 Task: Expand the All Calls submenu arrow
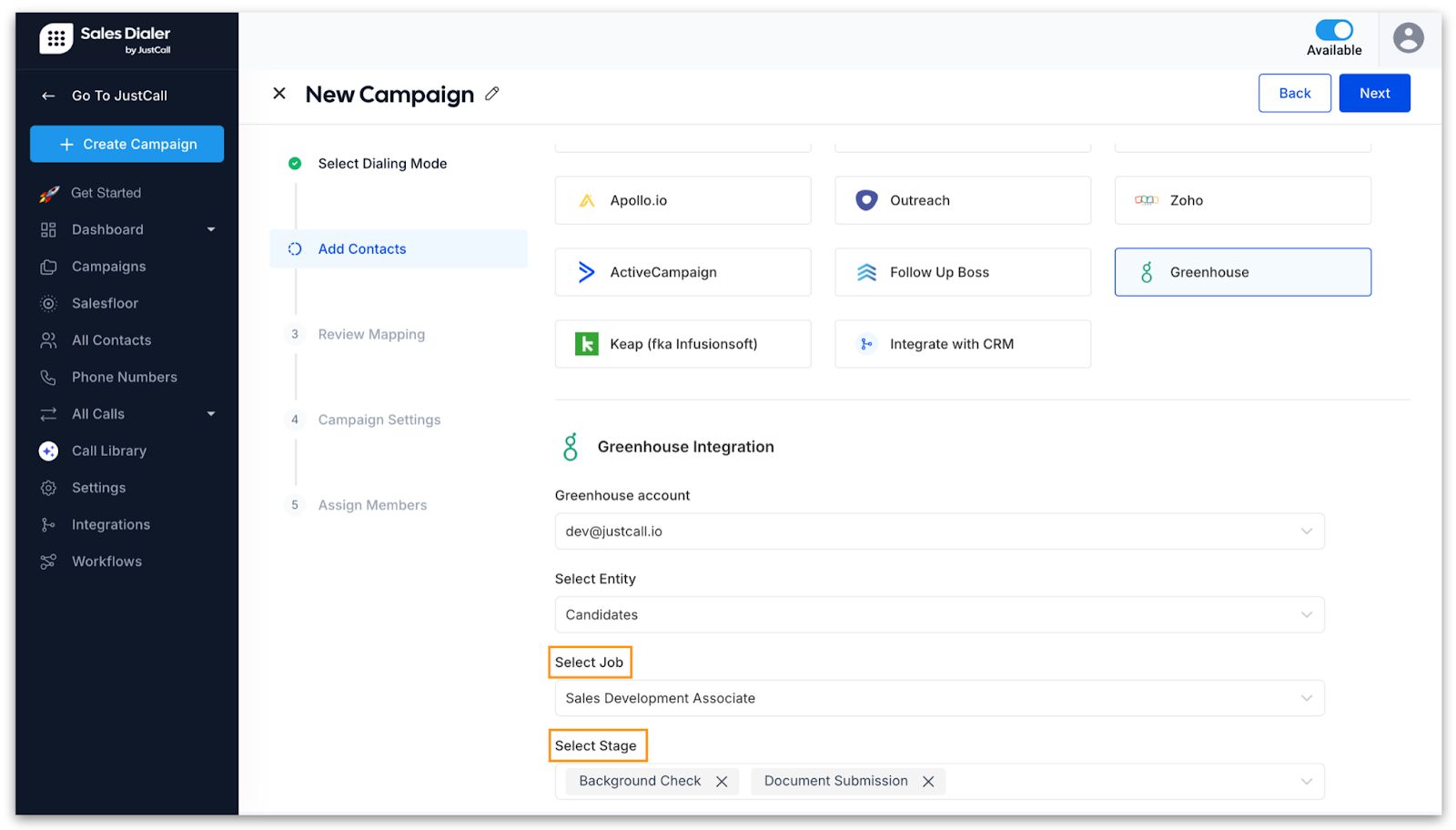pyautogui.click(x=211, y=414)
